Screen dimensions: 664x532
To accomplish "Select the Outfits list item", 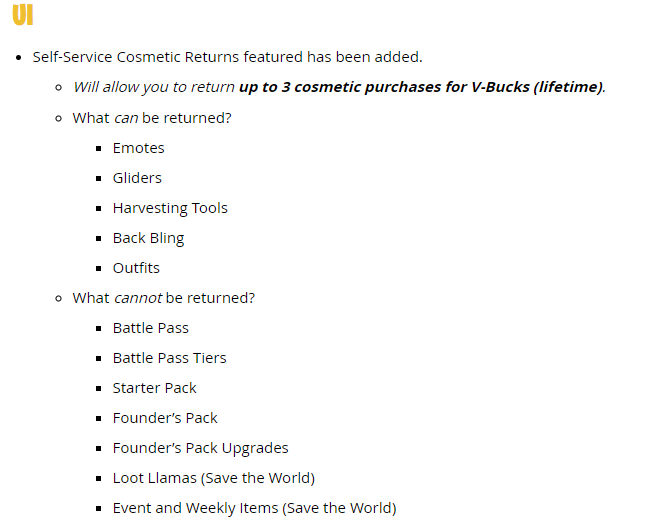I will pos(136,268).
